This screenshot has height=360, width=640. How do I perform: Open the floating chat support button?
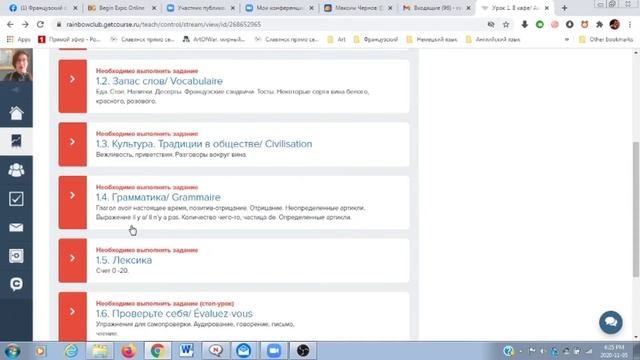coord(611,322)
